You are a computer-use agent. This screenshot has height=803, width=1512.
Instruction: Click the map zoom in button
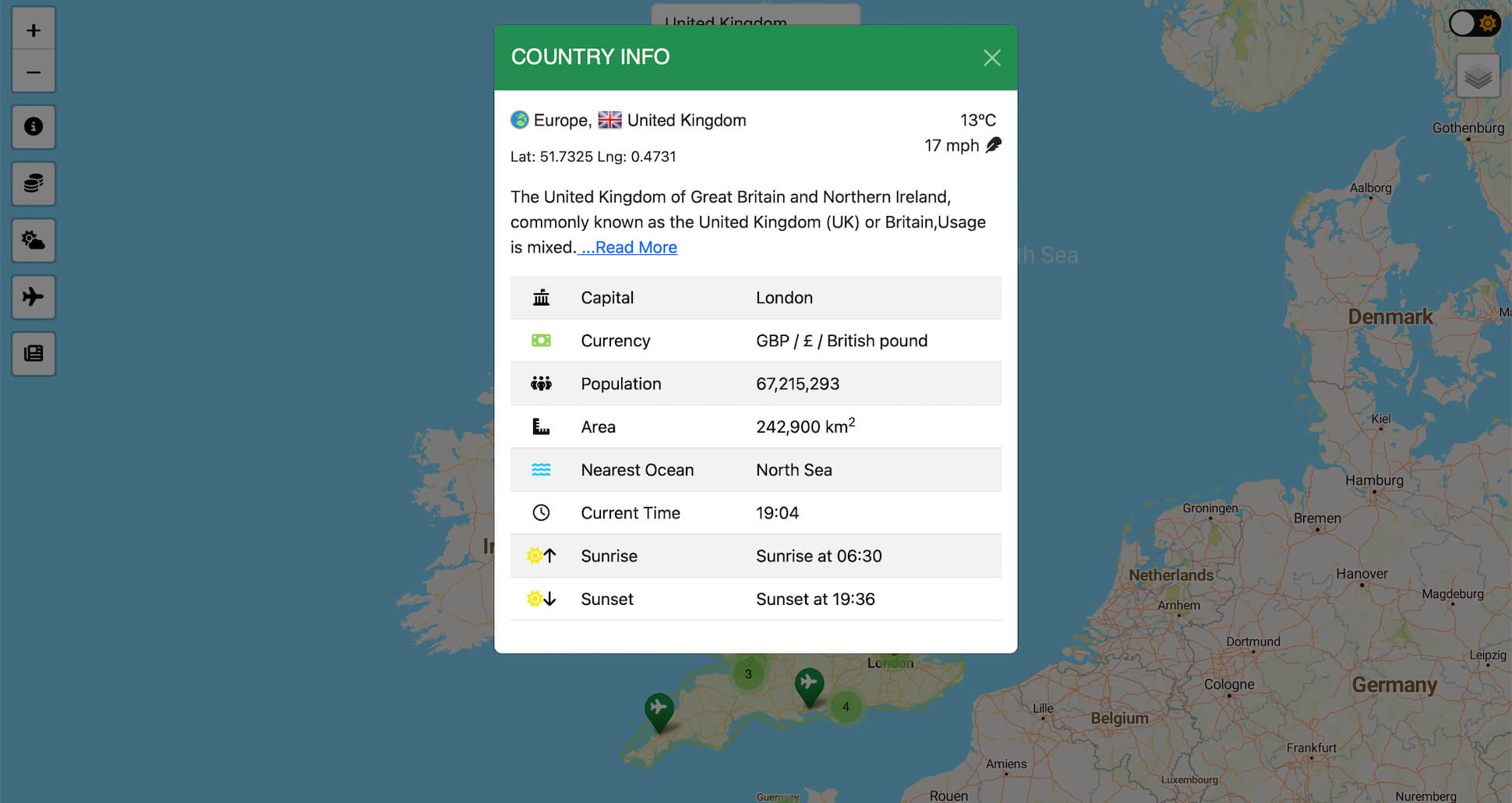tap(34, 30)
